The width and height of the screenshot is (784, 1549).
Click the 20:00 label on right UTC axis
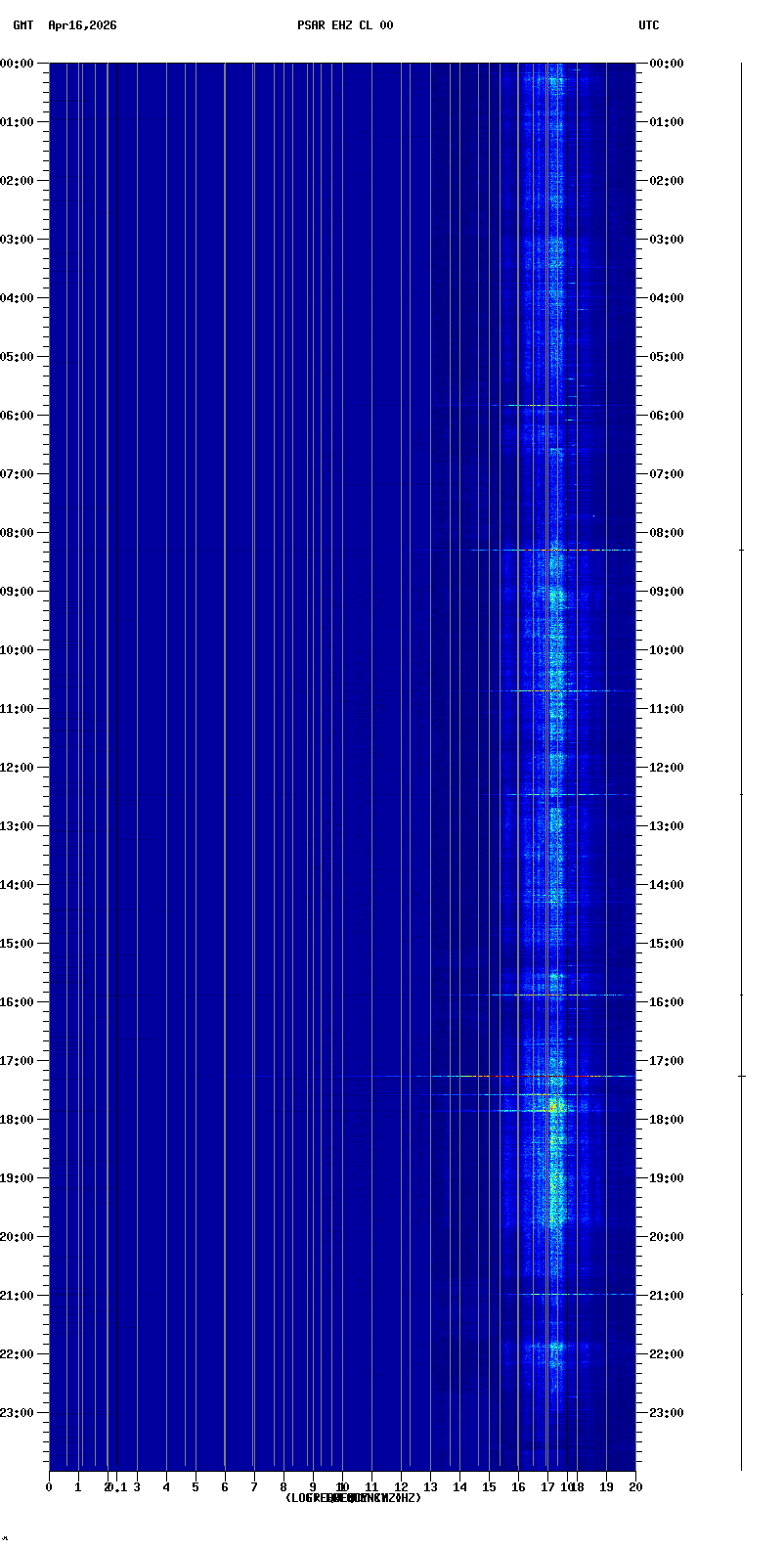click(667, 1237)
